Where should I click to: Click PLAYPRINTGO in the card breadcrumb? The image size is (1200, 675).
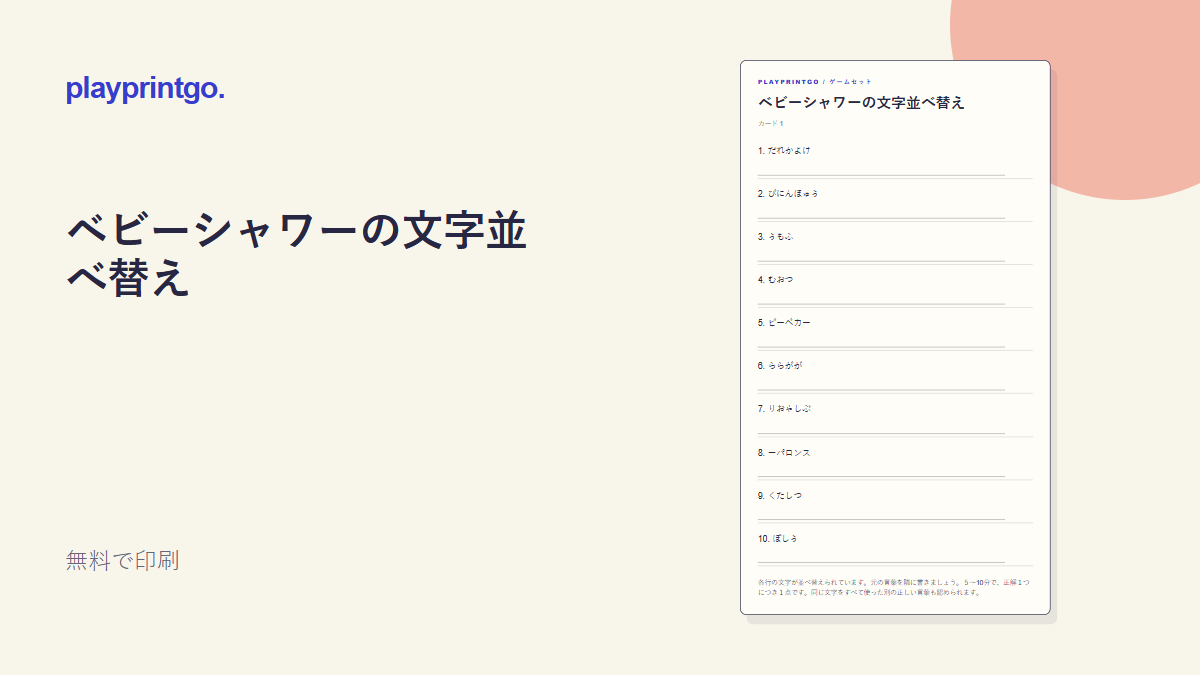pos(789,81)
